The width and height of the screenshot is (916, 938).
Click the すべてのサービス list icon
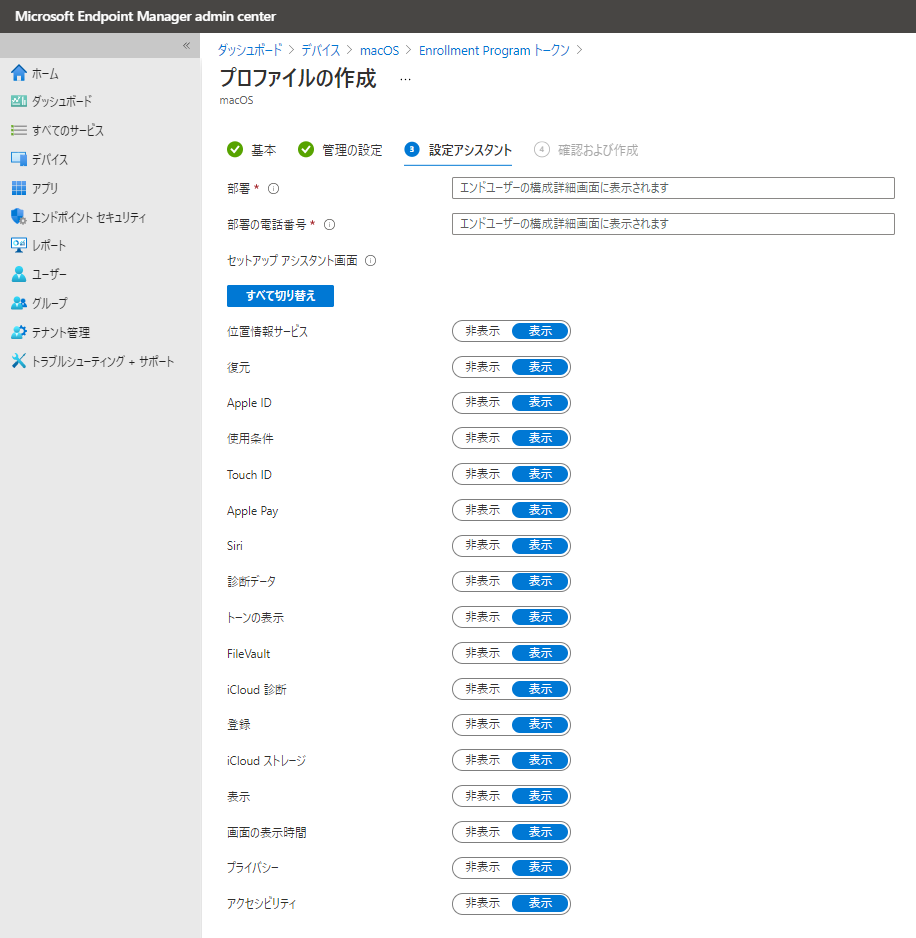click(x=19, y=130)
